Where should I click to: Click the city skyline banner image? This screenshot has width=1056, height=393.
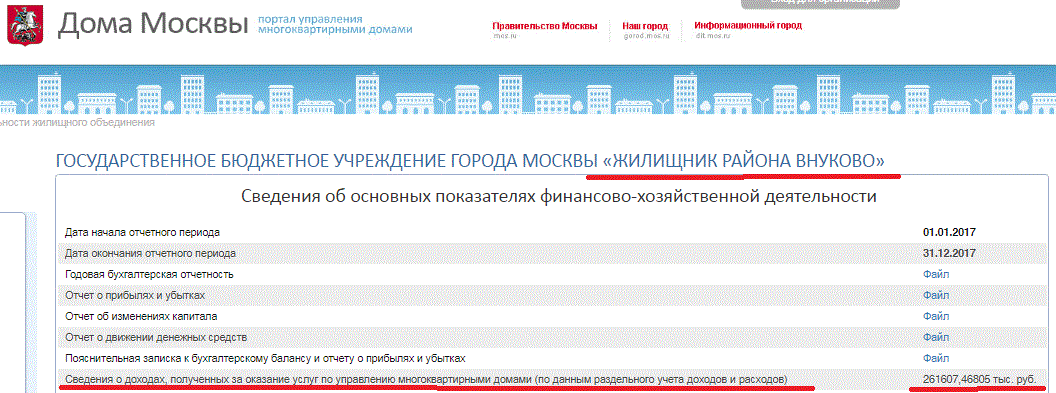click(528, 91)
